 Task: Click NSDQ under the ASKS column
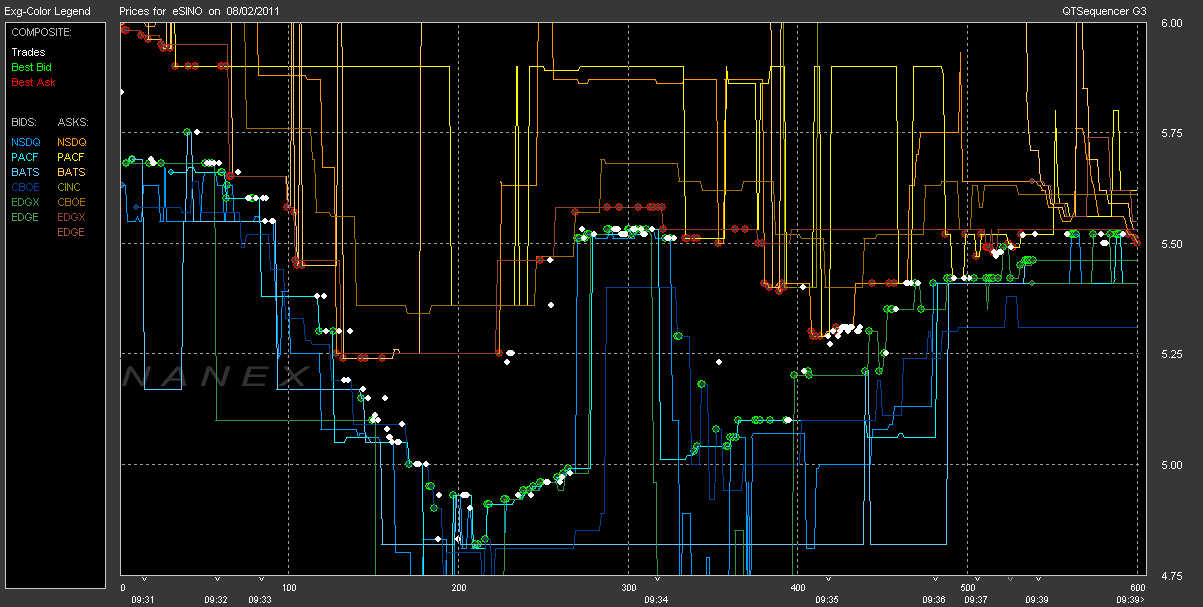click(x=71, y=142)
